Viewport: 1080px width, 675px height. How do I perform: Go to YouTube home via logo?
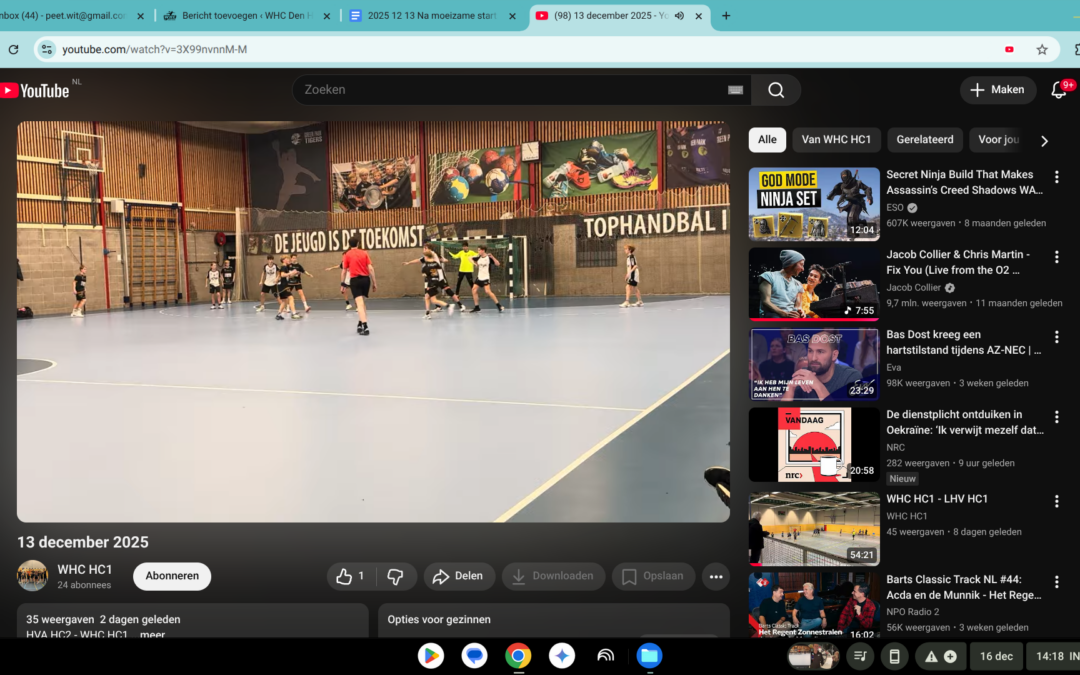pyautogui.click(x=36, y=91)
